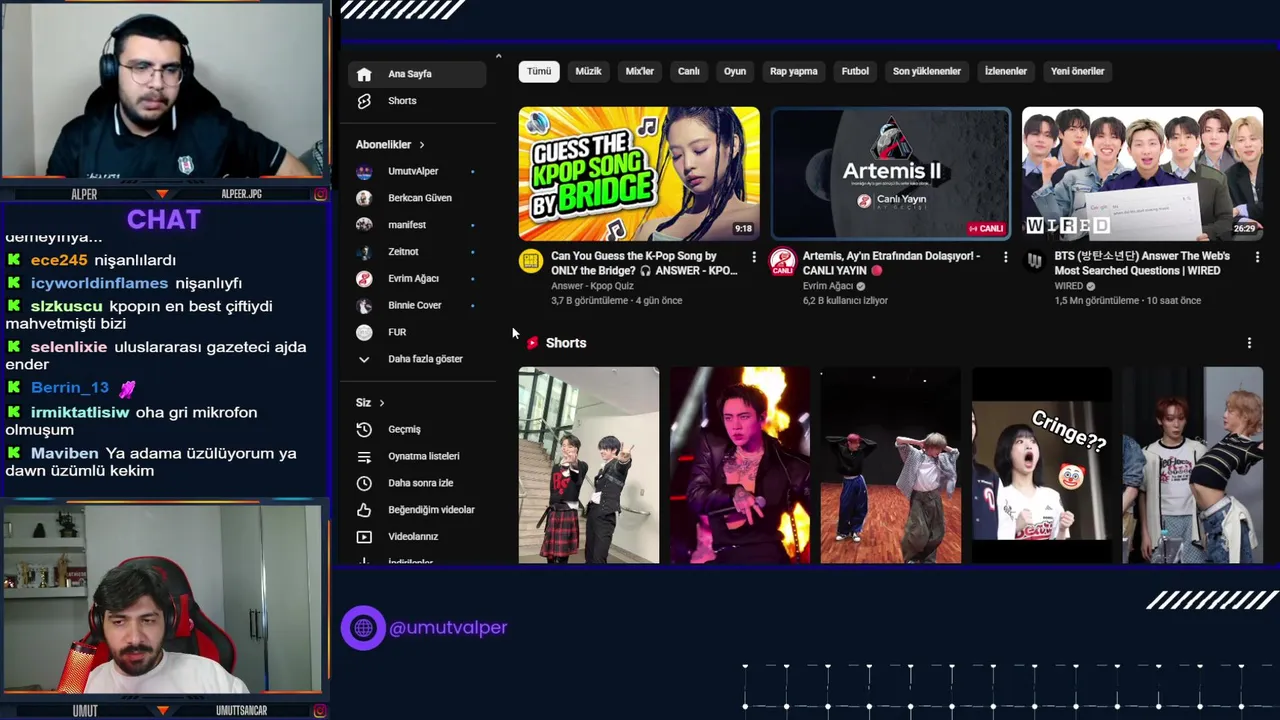Screen dimensions: 1280x720
Task: Select the Futbol filter chip
Action: [855, 72]
